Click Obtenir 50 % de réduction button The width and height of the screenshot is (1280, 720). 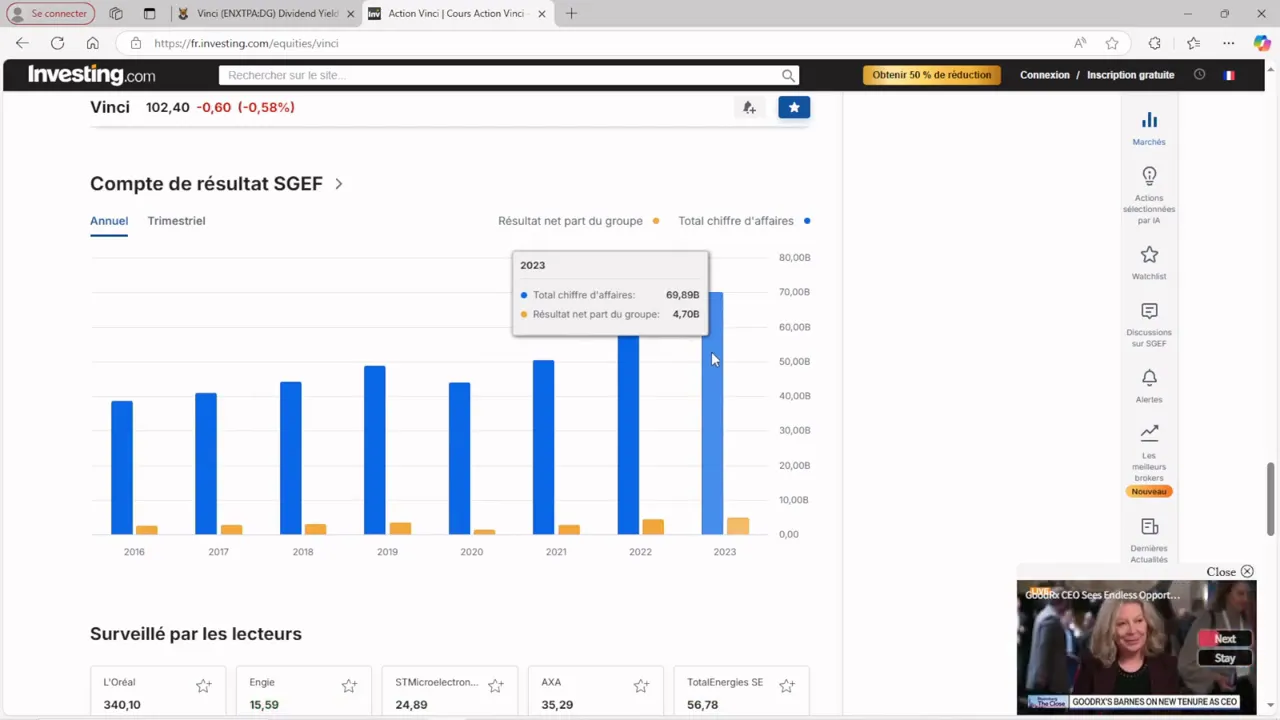[x=932, y=75]
